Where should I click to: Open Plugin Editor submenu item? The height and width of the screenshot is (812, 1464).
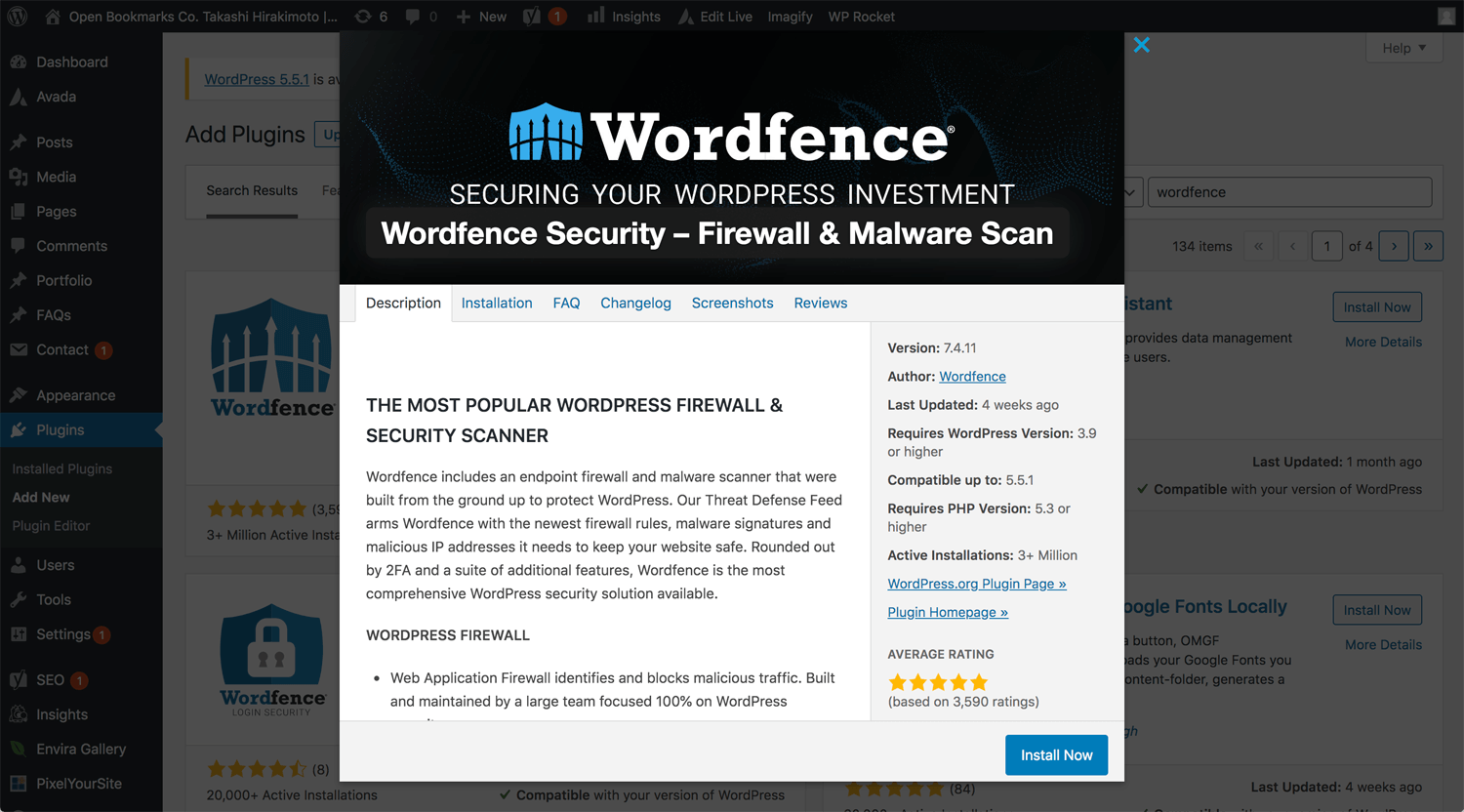coord(51,526)
